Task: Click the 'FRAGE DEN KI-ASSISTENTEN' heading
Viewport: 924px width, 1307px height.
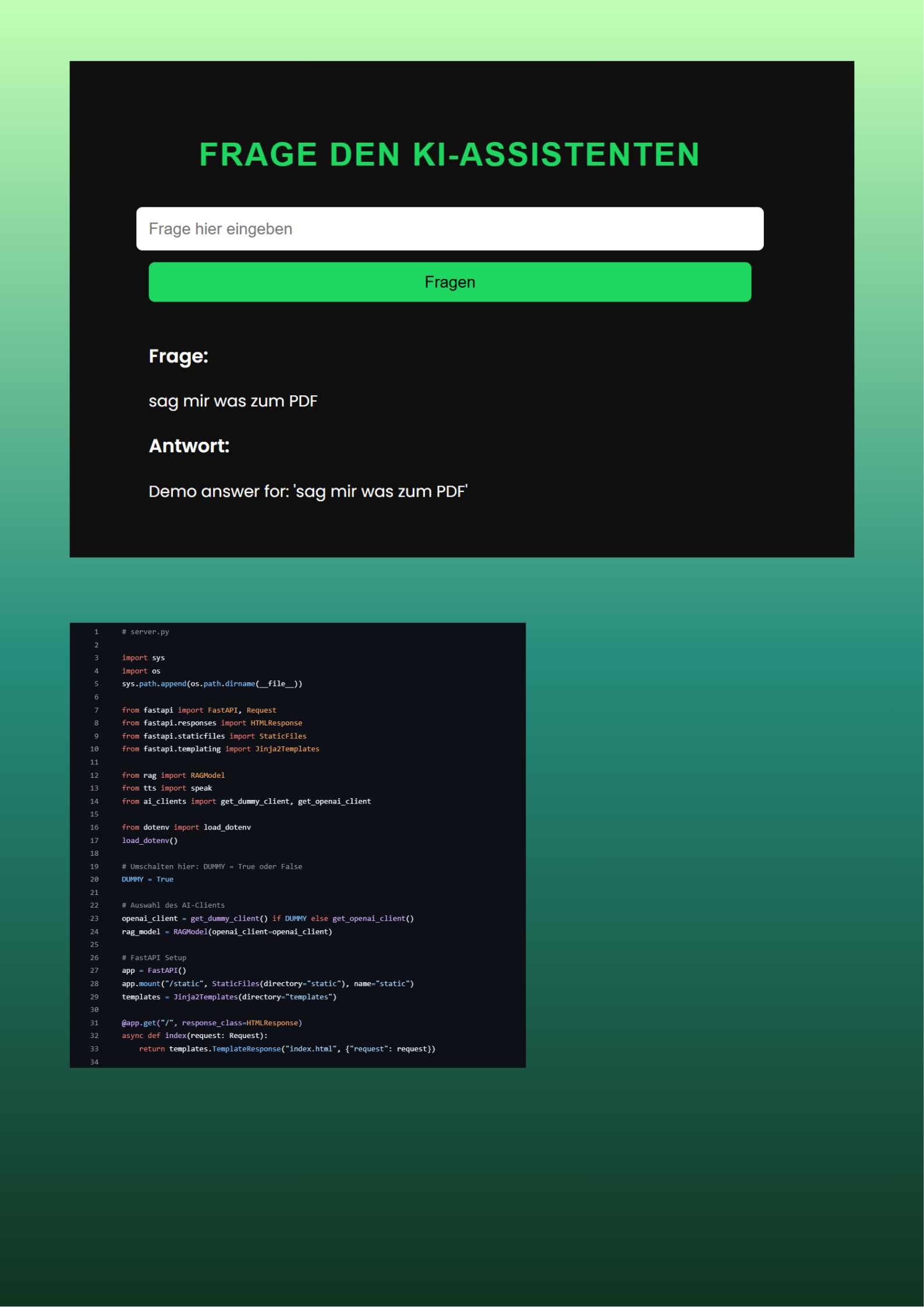Action: pos(449,155)
